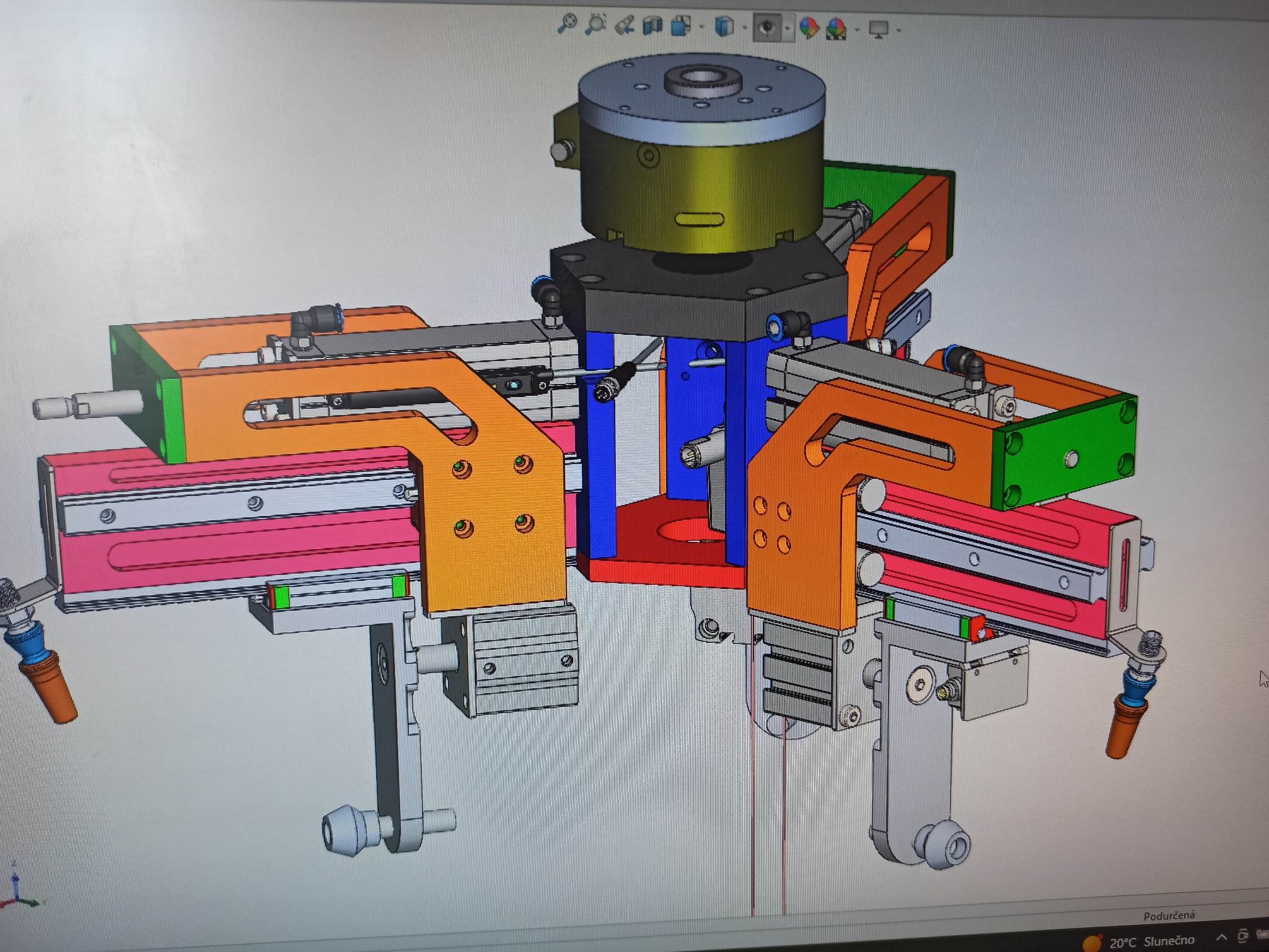Activate the Section View tool
The width and height of the screenshot is (1269, 952).
pyautogui.click(x=652, y=26)
